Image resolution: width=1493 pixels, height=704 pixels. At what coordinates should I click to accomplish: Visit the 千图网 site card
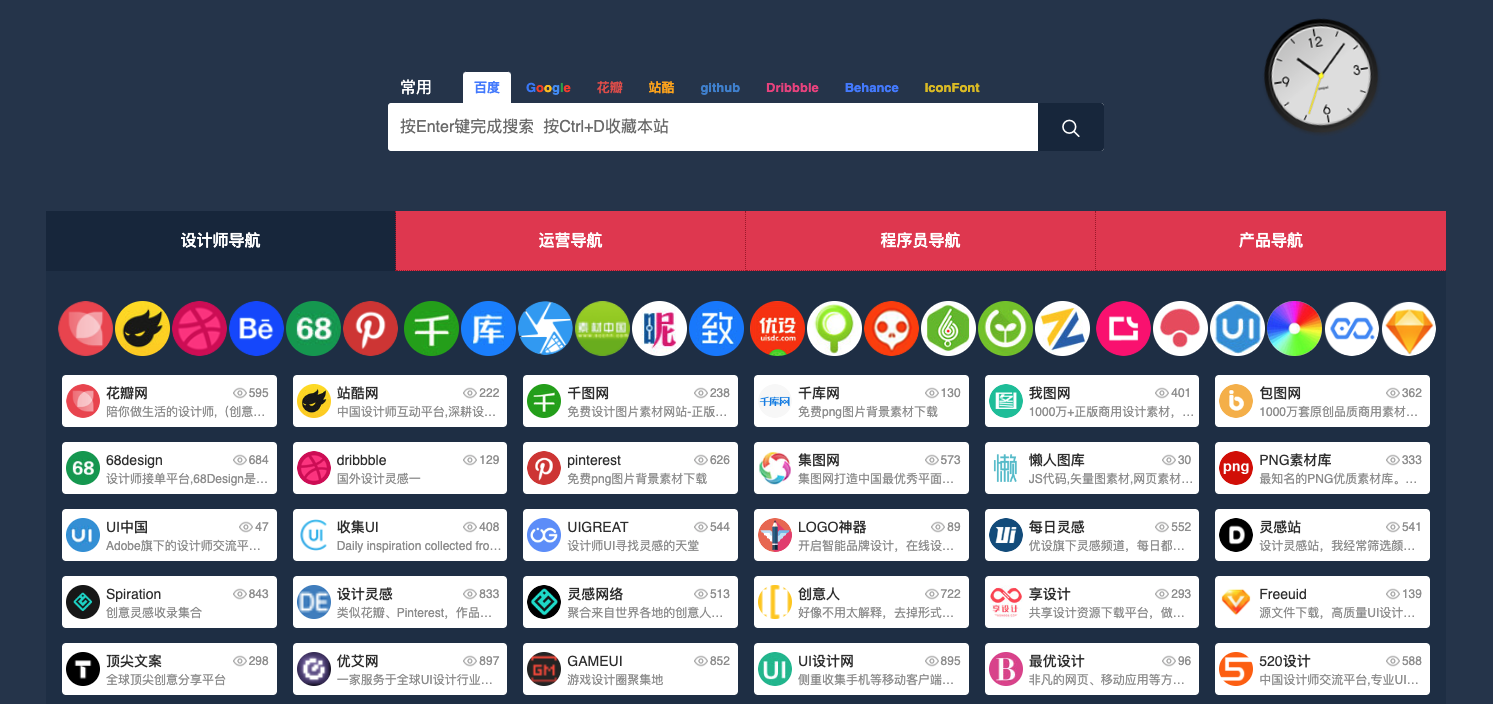point(630,401)
